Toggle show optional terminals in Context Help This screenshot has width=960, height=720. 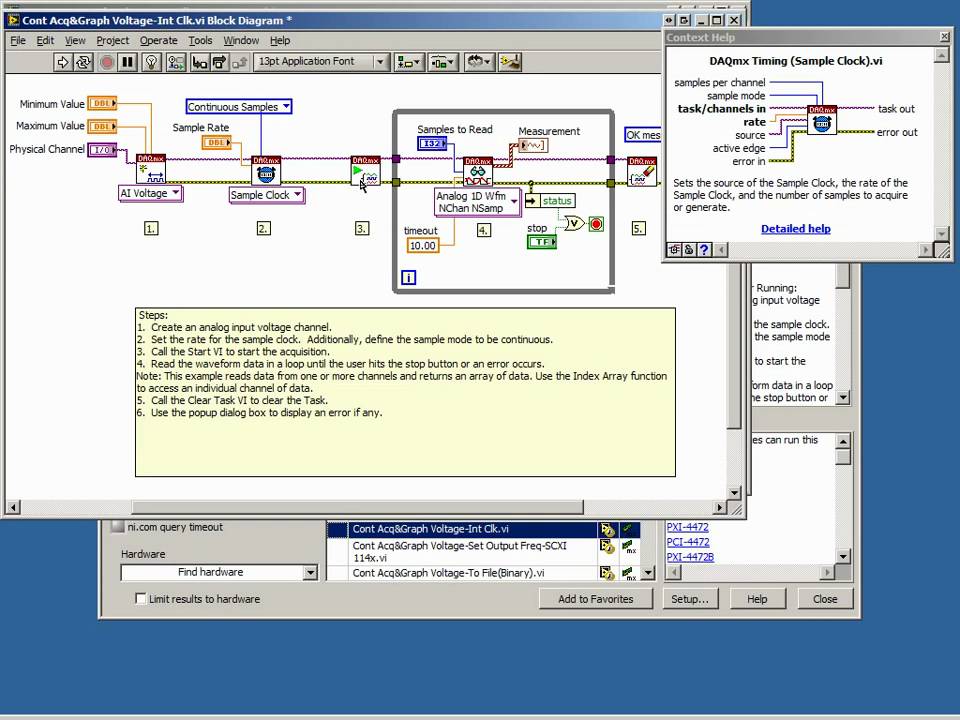pos(673,250)
